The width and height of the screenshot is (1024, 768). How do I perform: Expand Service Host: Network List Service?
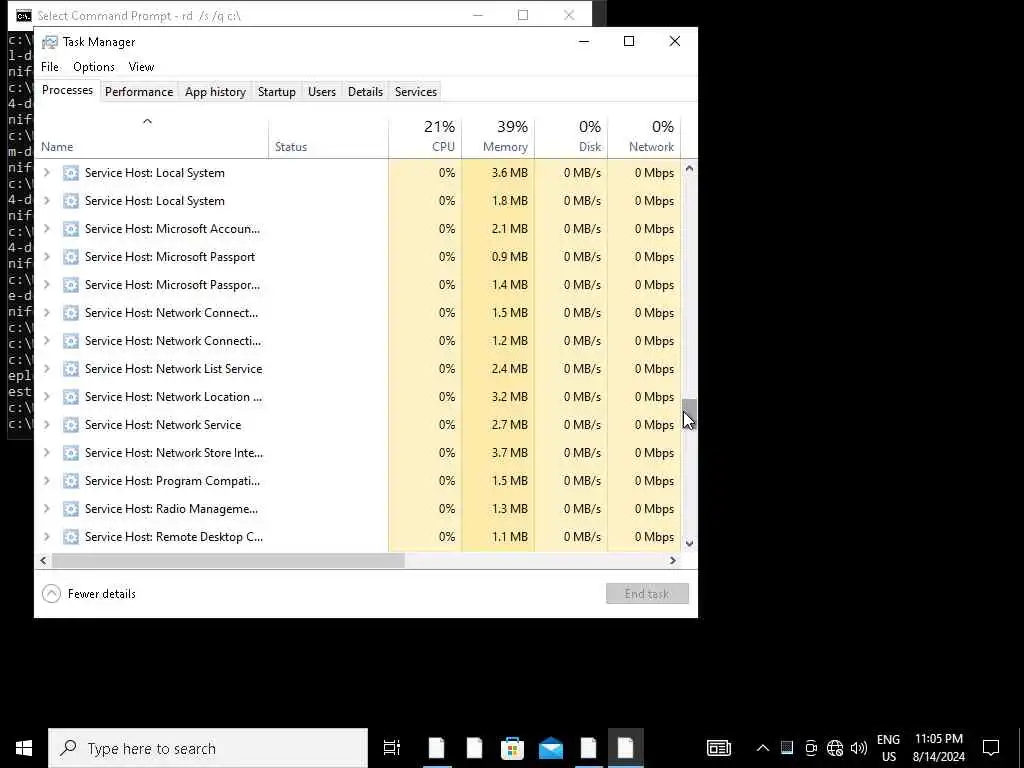click(46, 368)
